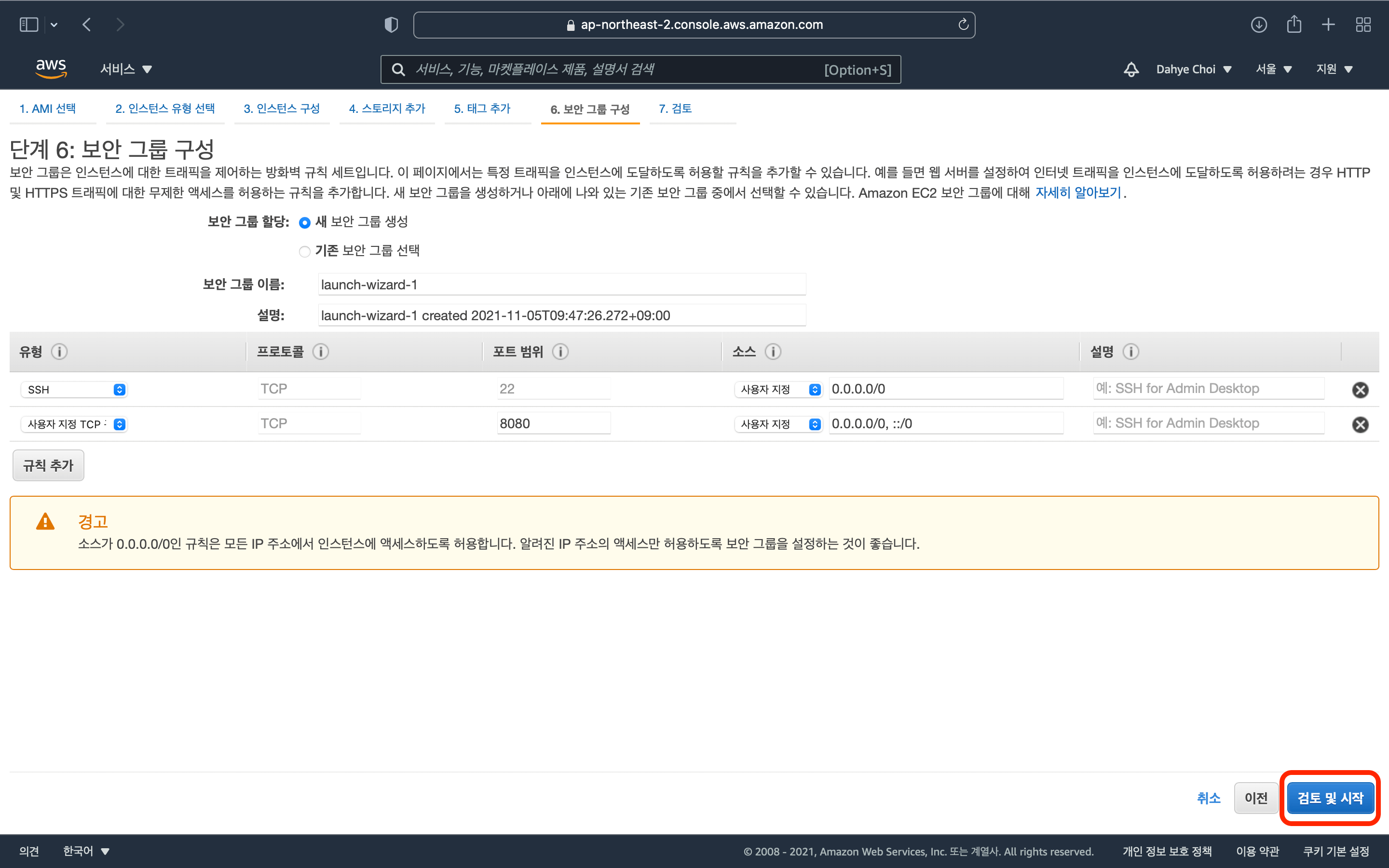Show Safari downloads icon
This screenshot has height=868, width=1389.
1259,25
